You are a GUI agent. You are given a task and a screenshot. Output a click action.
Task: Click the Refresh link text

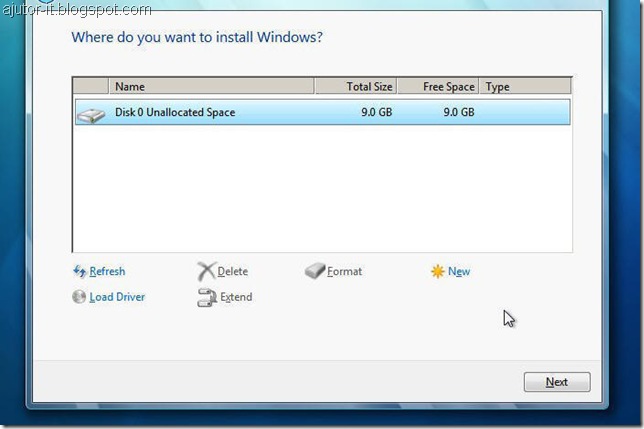tap(107, 271)
